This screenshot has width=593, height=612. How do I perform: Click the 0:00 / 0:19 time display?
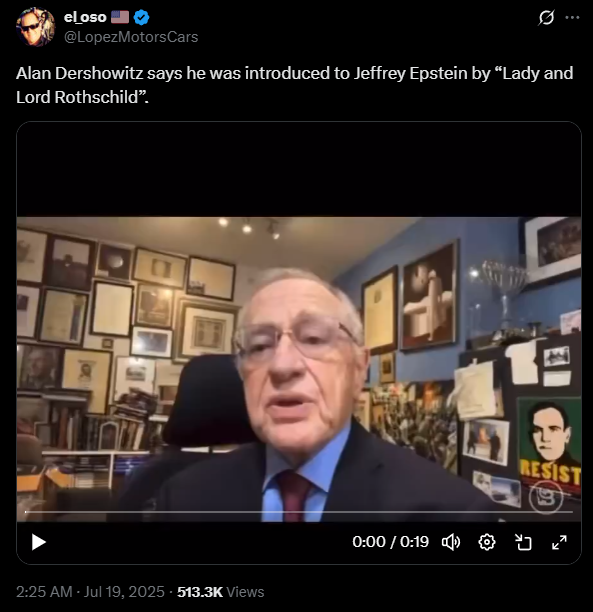click(x=390, y=542)
